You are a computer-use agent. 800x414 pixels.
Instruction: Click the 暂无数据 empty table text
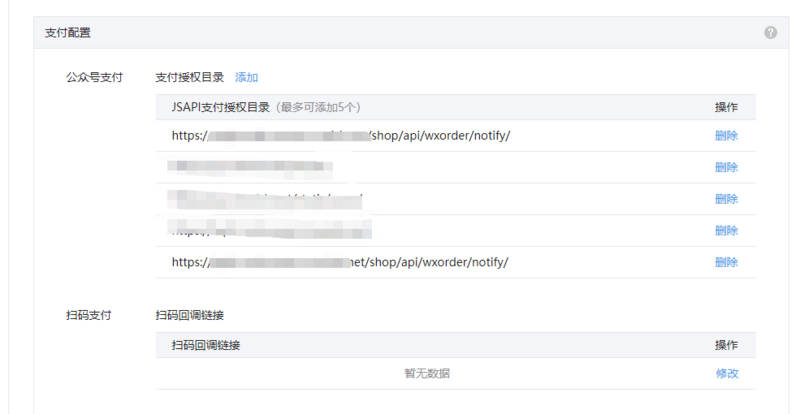pos(427,374)
